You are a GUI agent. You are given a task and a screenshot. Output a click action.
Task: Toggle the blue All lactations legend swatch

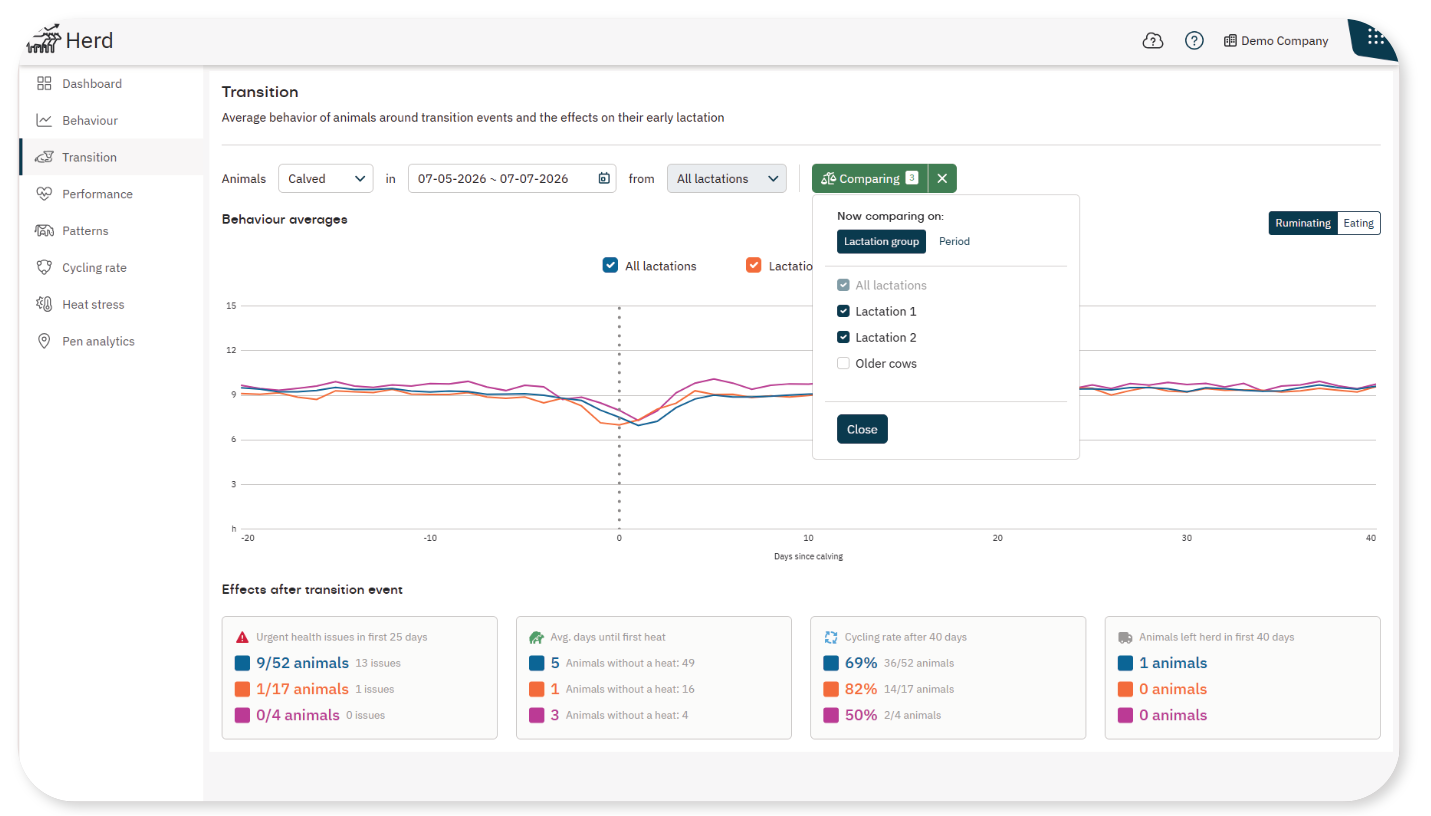(610, 266)
